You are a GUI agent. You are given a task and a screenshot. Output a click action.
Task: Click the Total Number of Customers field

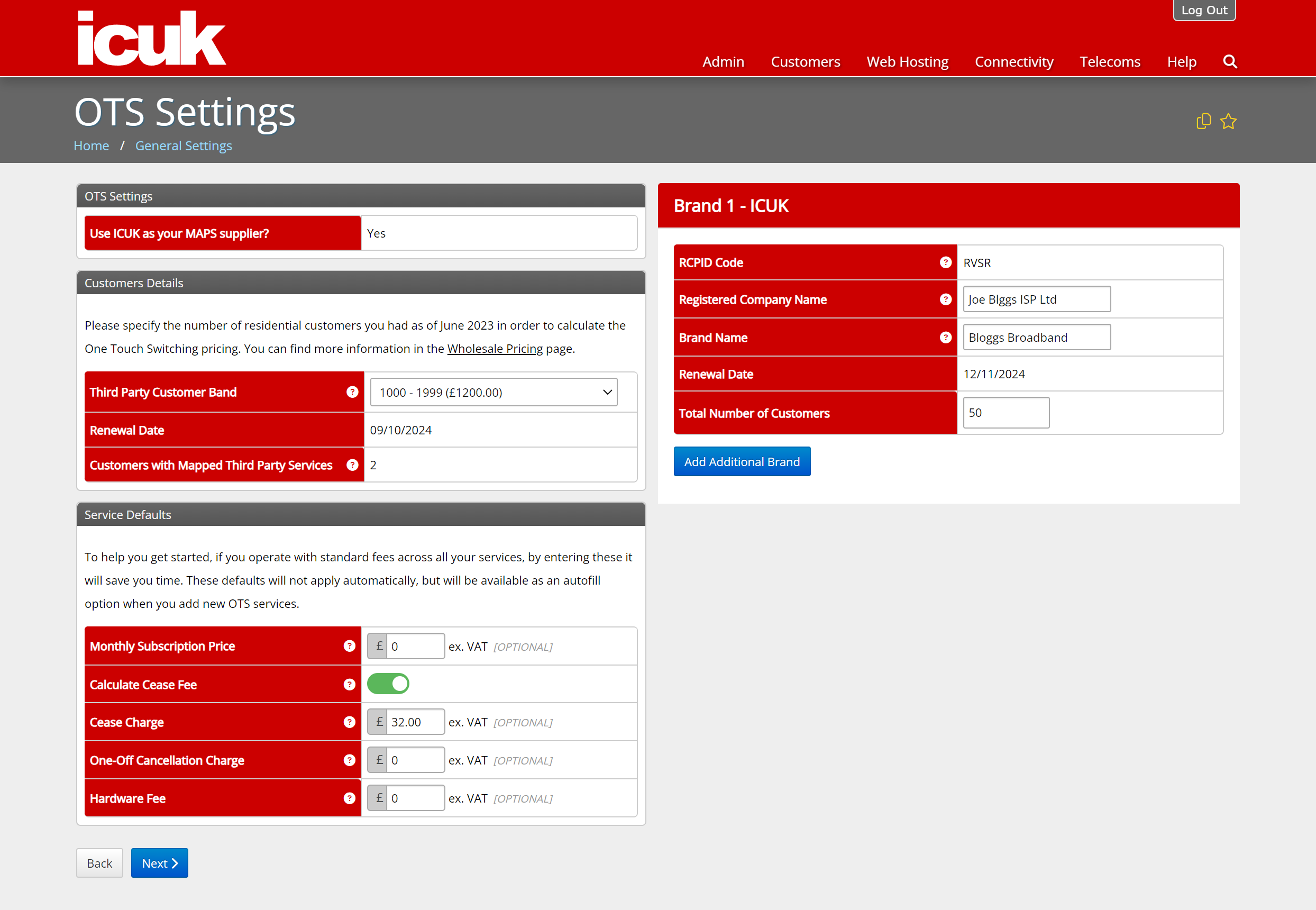coord(1006,412)
